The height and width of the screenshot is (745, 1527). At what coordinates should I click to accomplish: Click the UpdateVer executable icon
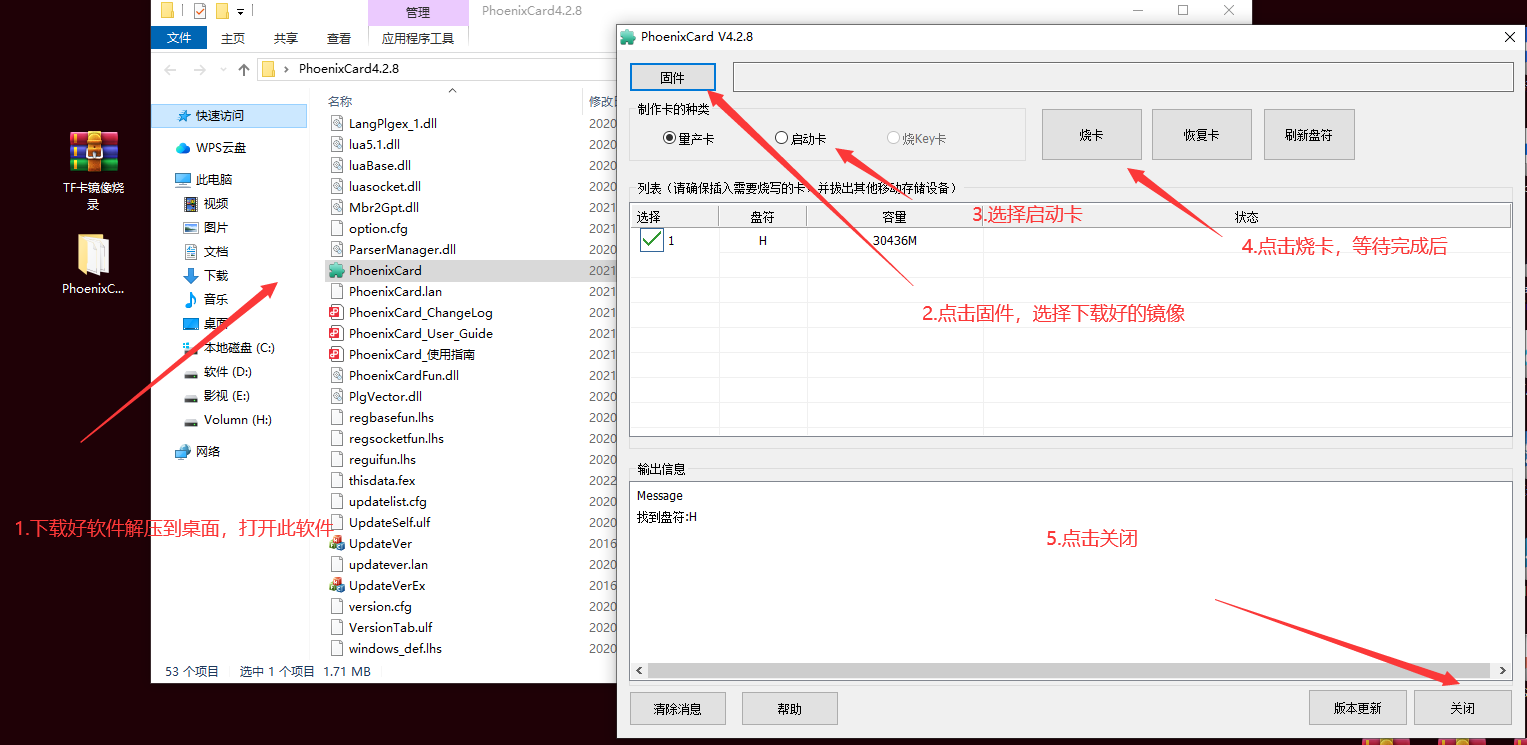pos(337,544)
